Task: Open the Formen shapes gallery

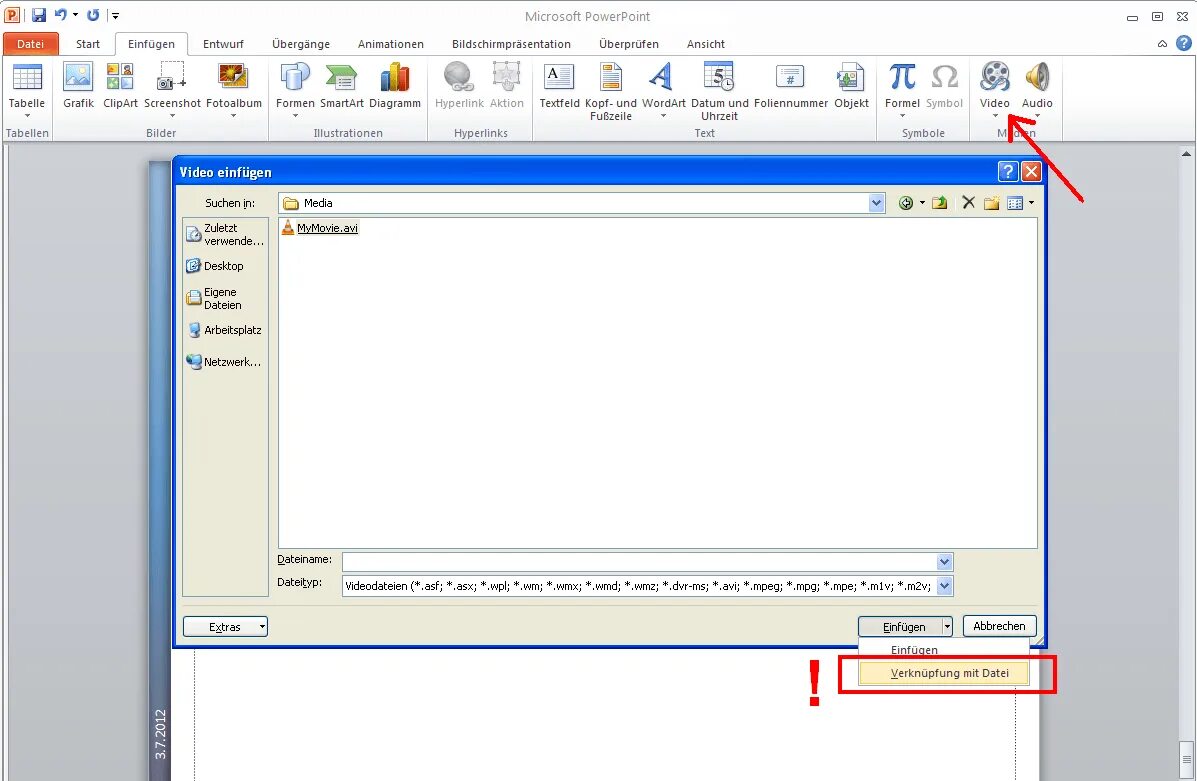Action: (295, 89)
